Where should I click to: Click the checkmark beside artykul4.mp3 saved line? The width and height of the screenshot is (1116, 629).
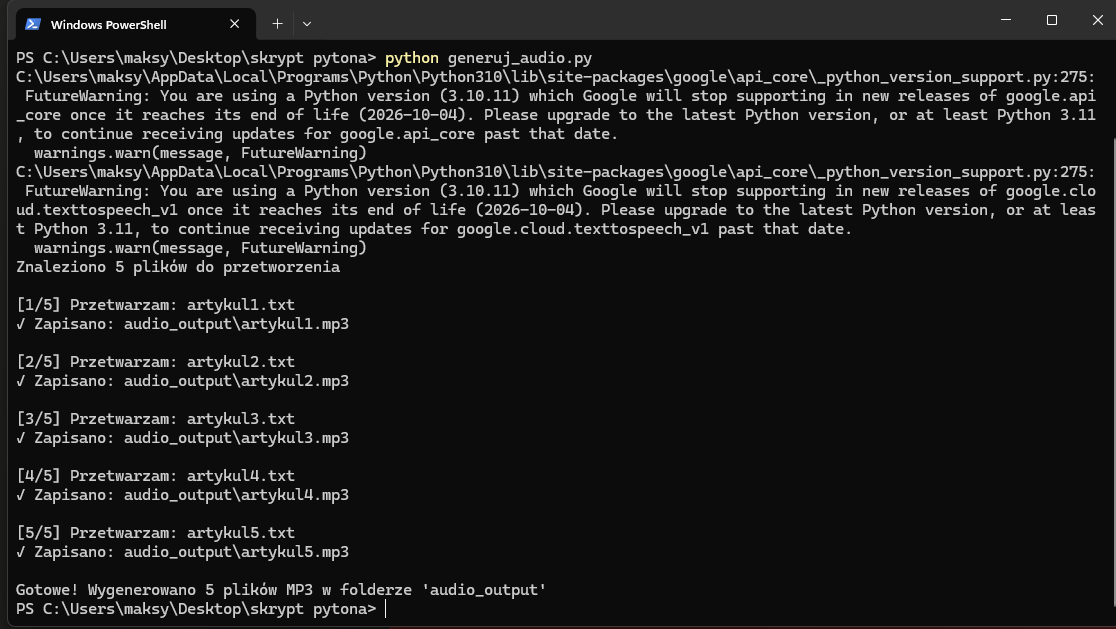pyautogui.click(x=22, y=494)
